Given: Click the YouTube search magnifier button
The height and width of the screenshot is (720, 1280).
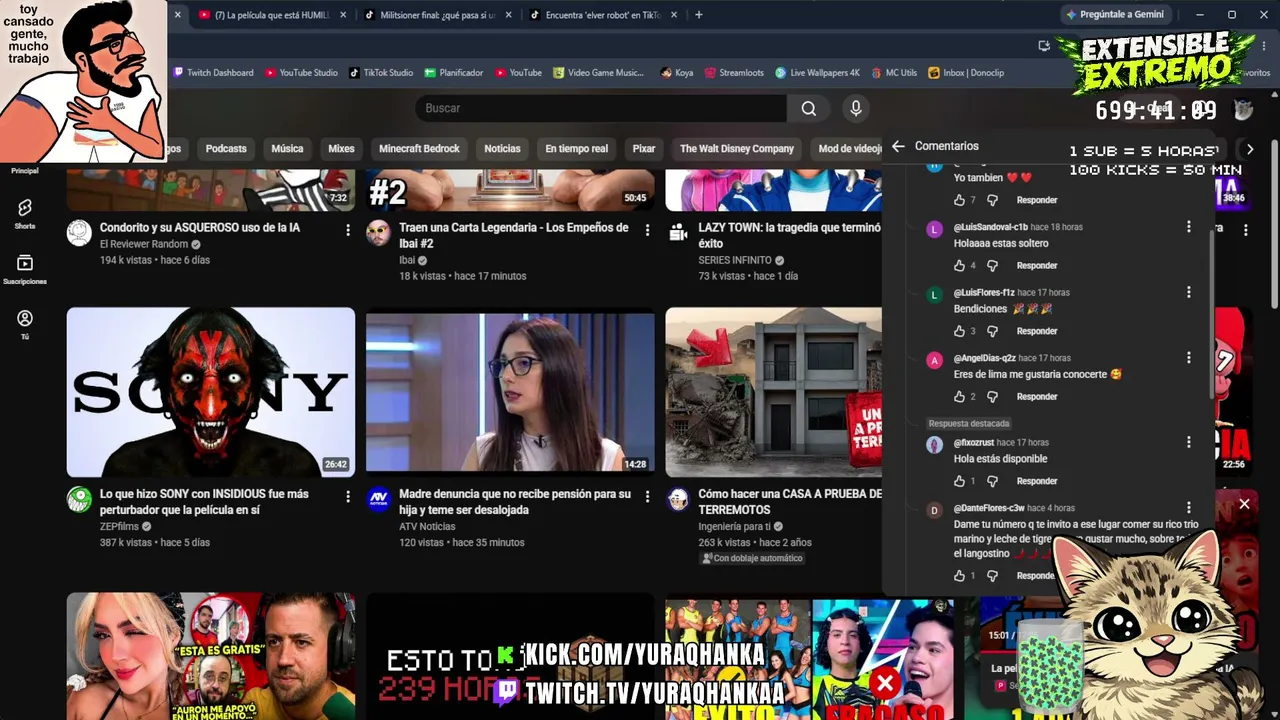Looking at the screenshot, I should tap(809, 108).
